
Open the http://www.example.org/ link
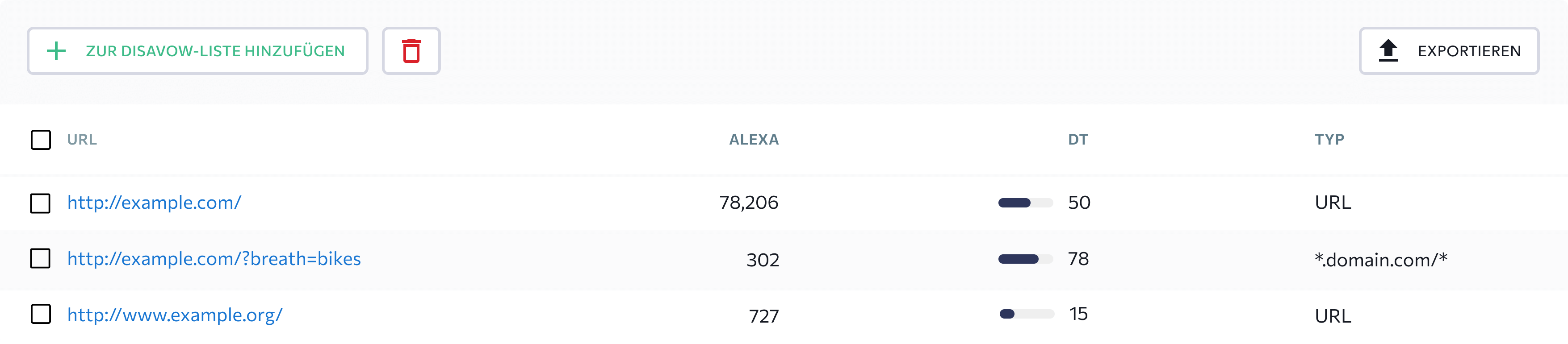click(x=175, y=315)
